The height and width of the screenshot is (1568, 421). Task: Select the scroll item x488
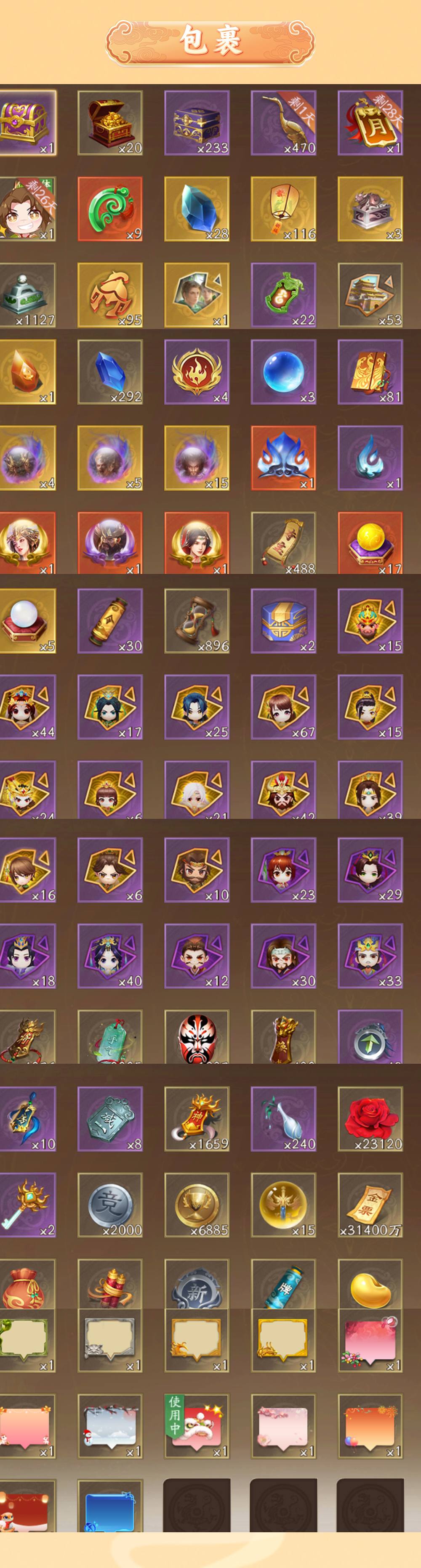point(284,542)
